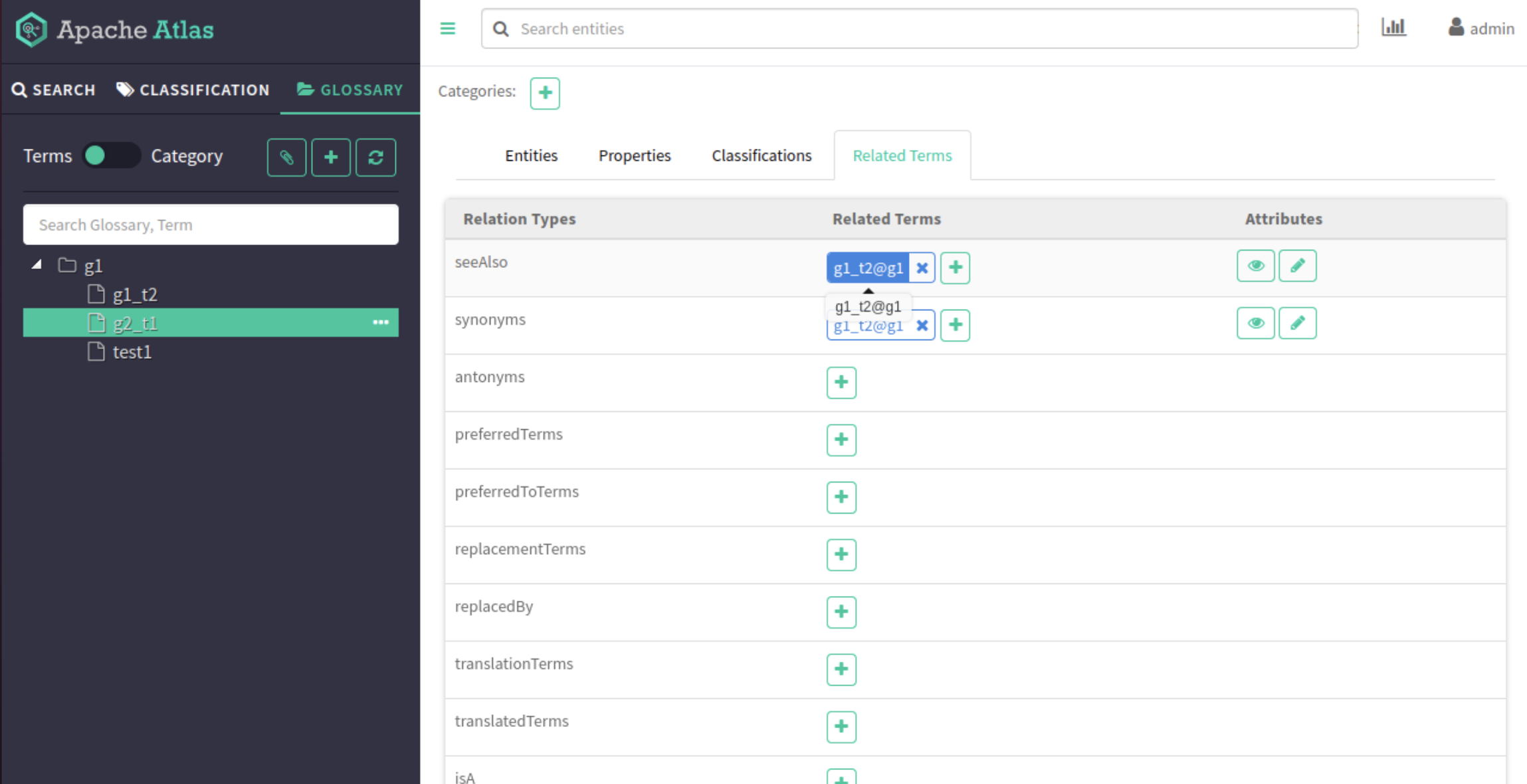Click the glossary attach/link icon button

click(x=286, y=157)
